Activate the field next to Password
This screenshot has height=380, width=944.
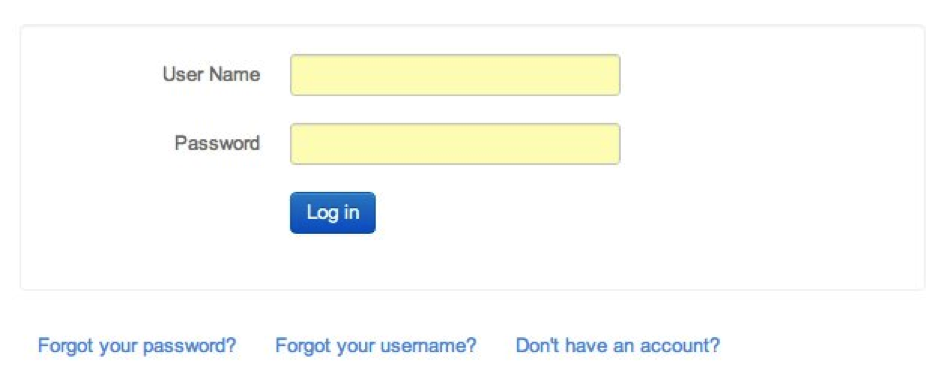(455, 144)
